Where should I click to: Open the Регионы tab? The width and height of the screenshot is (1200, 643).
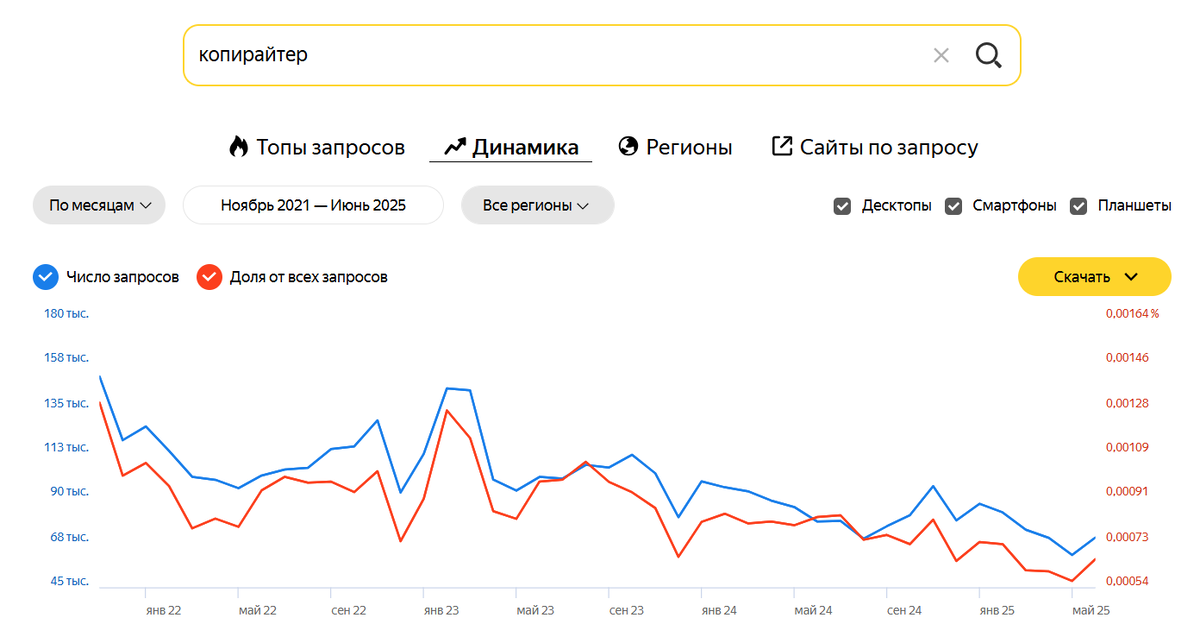[689, 148]
